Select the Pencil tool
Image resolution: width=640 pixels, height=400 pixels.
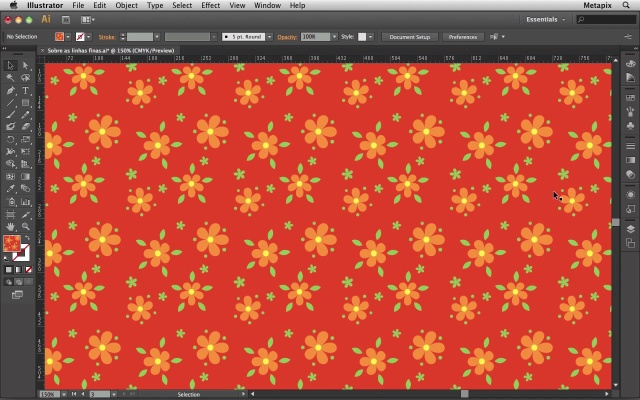[25, 115]
